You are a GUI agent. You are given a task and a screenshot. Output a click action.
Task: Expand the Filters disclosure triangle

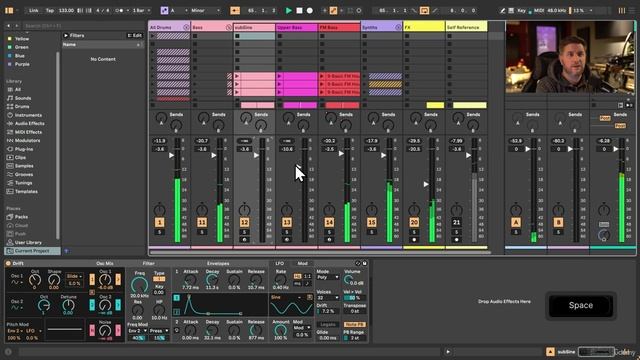pyautogui.click(x=66, y=36)
